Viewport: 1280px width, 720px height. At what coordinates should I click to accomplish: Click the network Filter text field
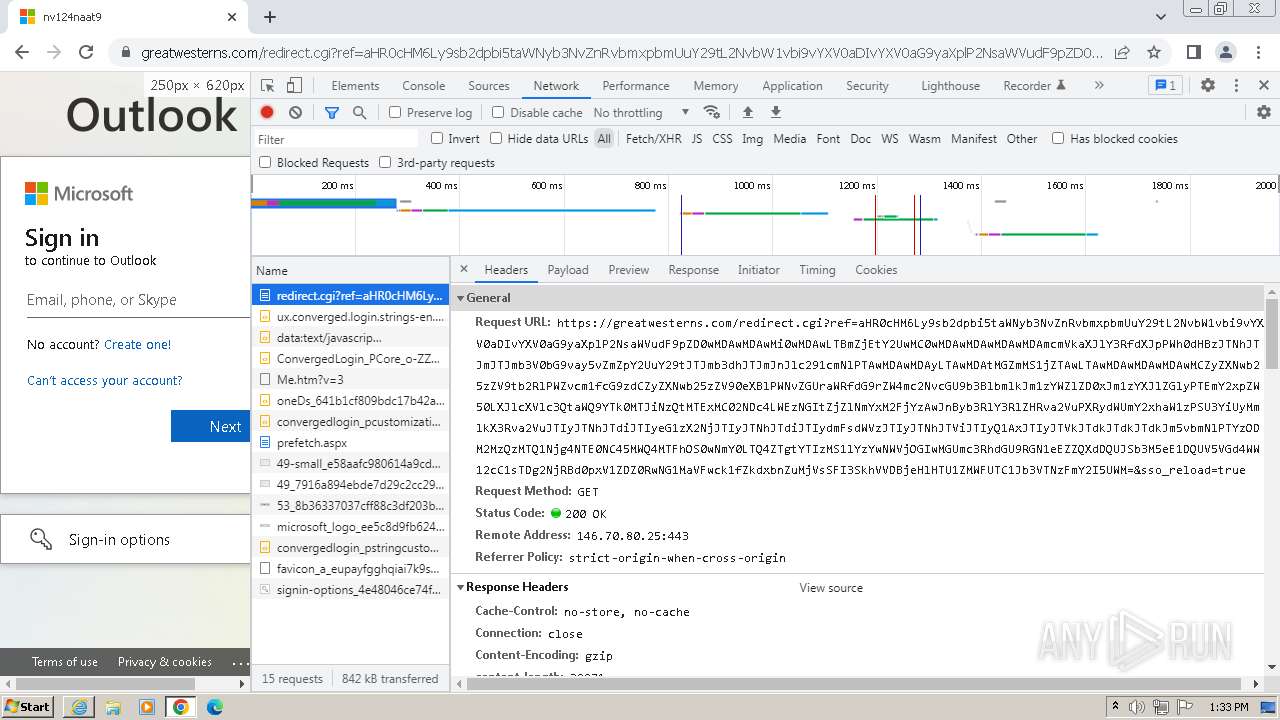click(336, 139)
